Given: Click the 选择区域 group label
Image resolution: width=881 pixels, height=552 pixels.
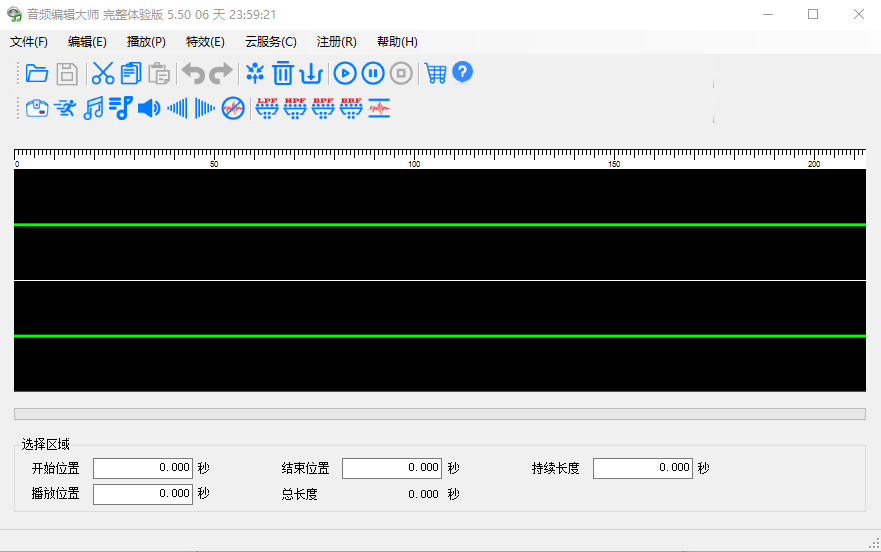Looking at the screenshot, I should click(46, 445).
